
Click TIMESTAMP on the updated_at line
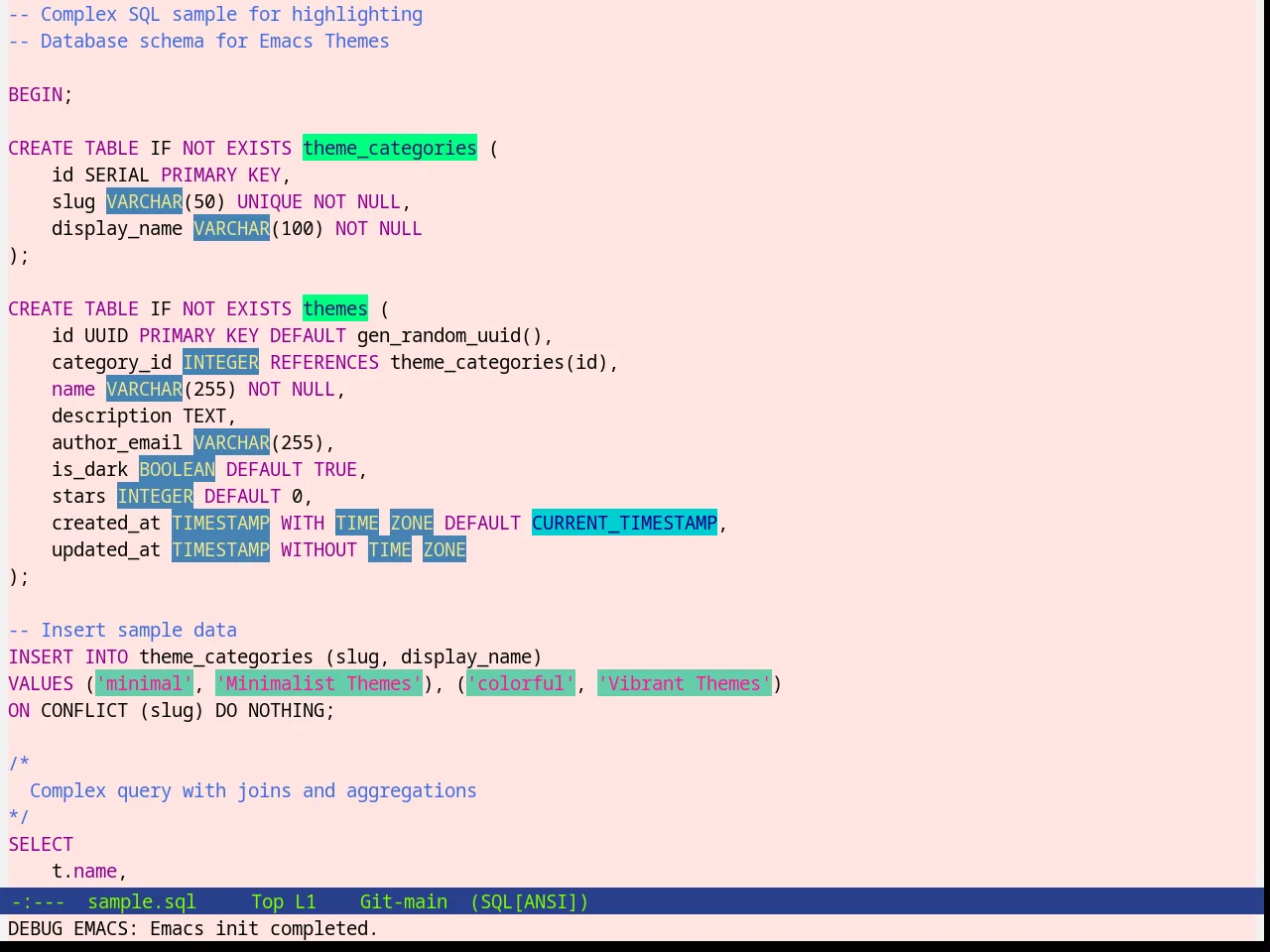coord(221,549)
